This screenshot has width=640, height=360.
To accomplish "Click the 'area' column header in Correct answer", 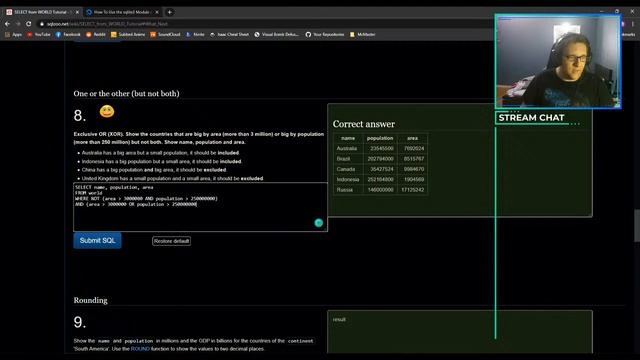I will coord(412,138).
